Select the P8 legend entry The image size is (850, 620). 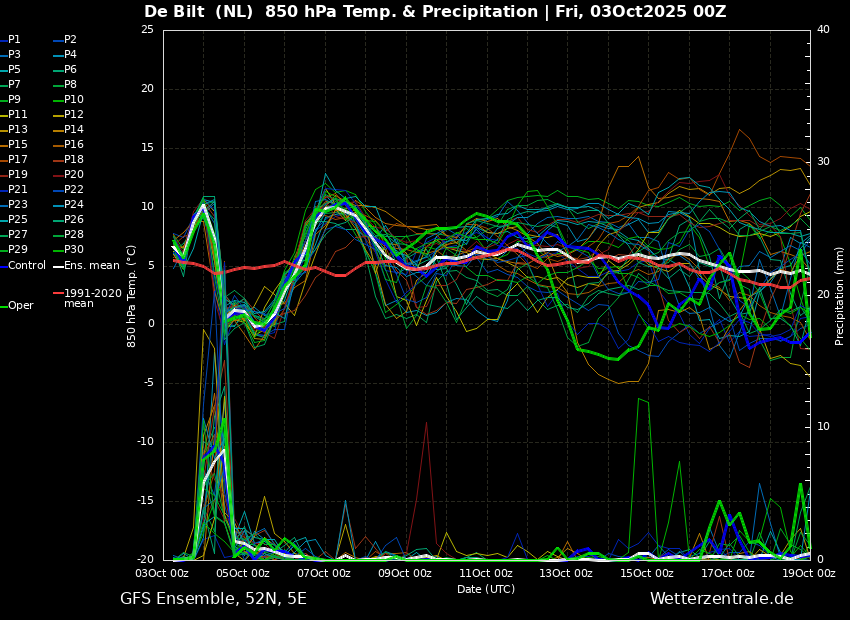pos(65,85)
